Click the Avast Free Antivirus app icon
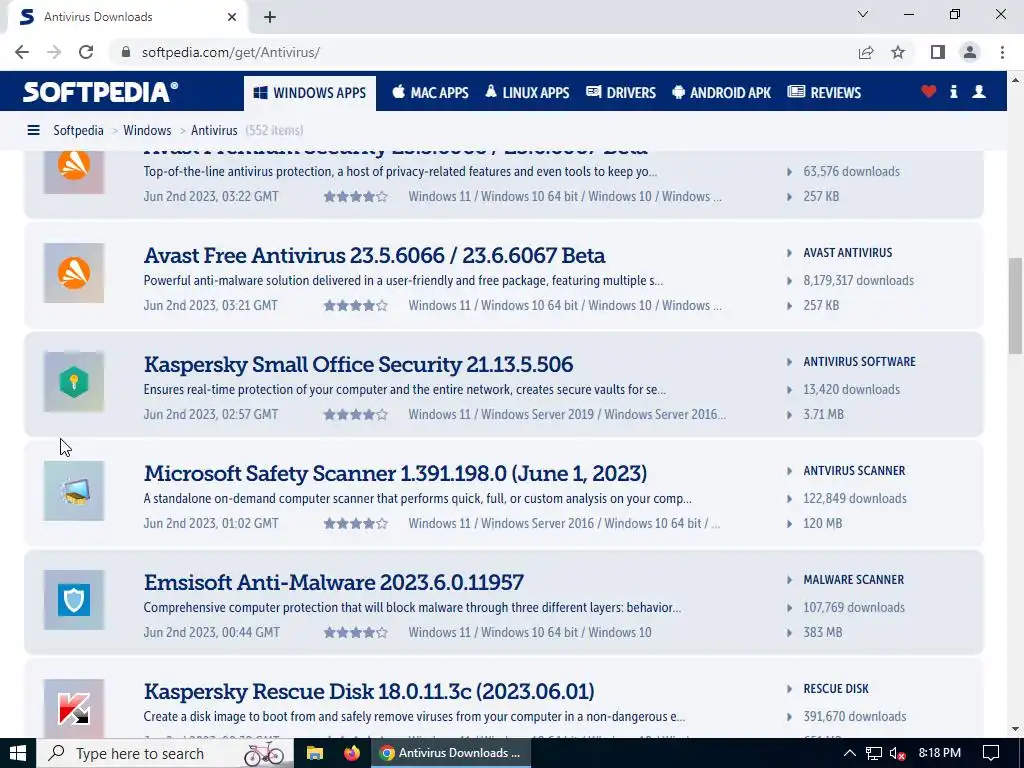The image size is (1024, 768). [74, 273]
